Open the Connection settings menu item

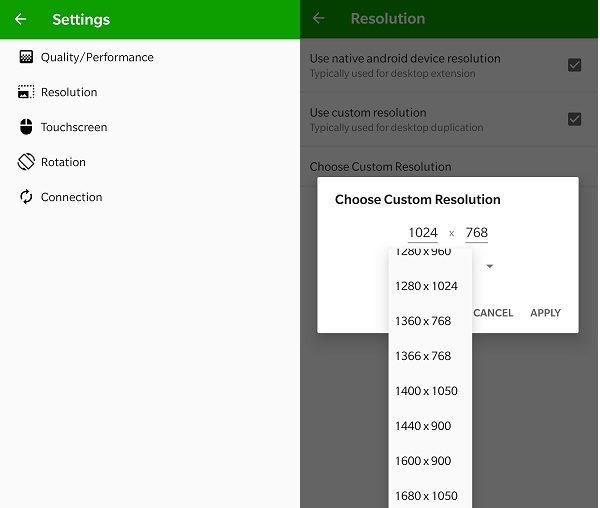[x=71, y=197]
